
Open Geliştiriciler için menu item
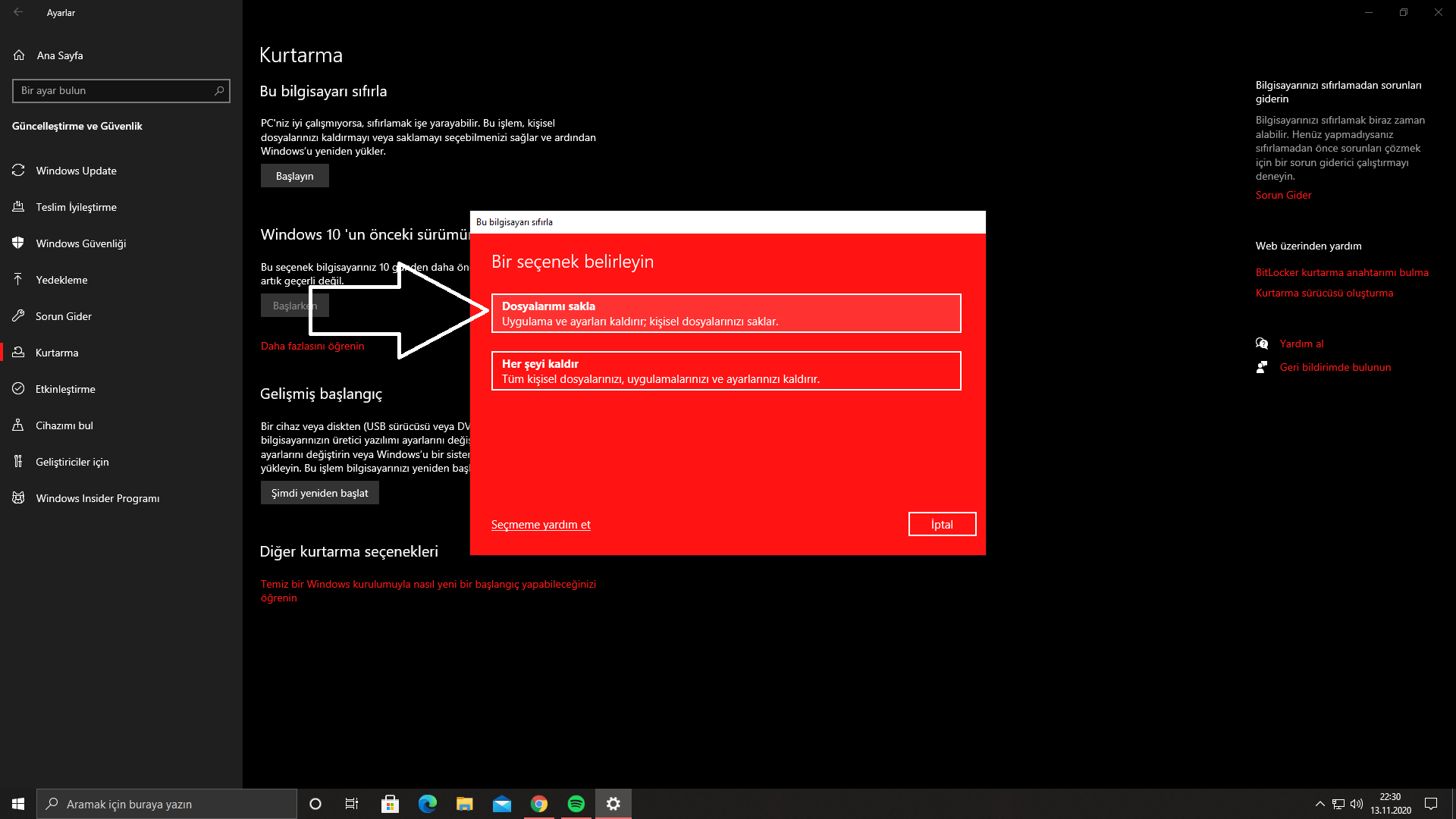pos(72,462)
